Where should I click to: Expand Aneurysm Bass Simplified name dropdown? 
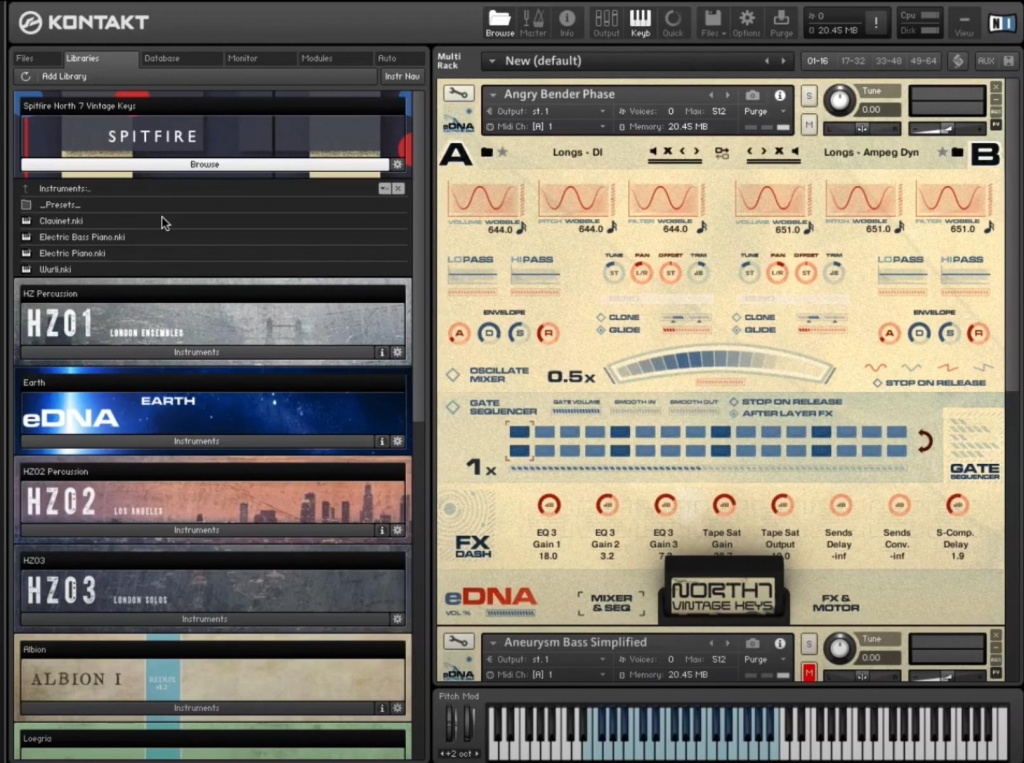click(x=493, y=643)
